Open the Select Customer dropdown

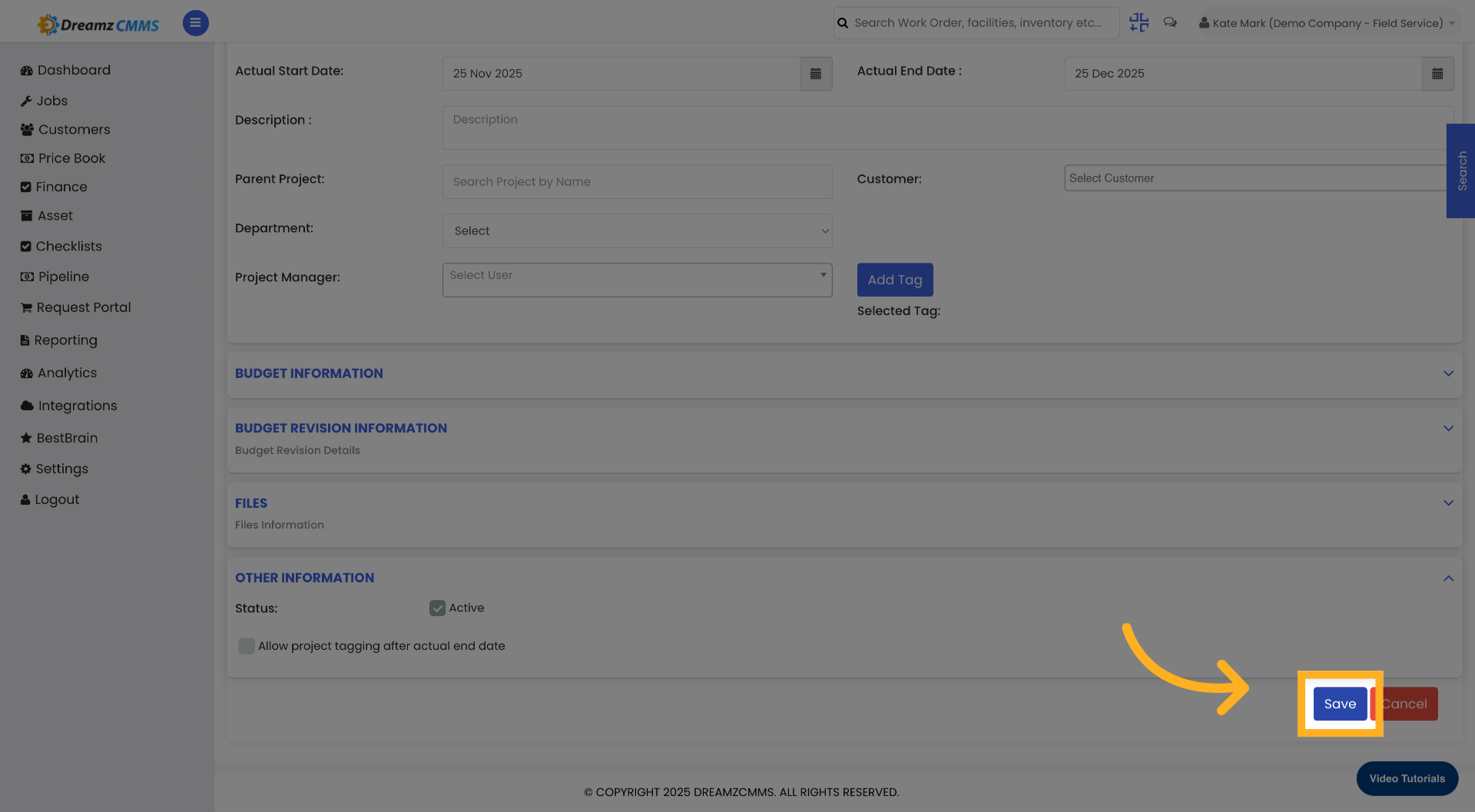pos(1255,178)
